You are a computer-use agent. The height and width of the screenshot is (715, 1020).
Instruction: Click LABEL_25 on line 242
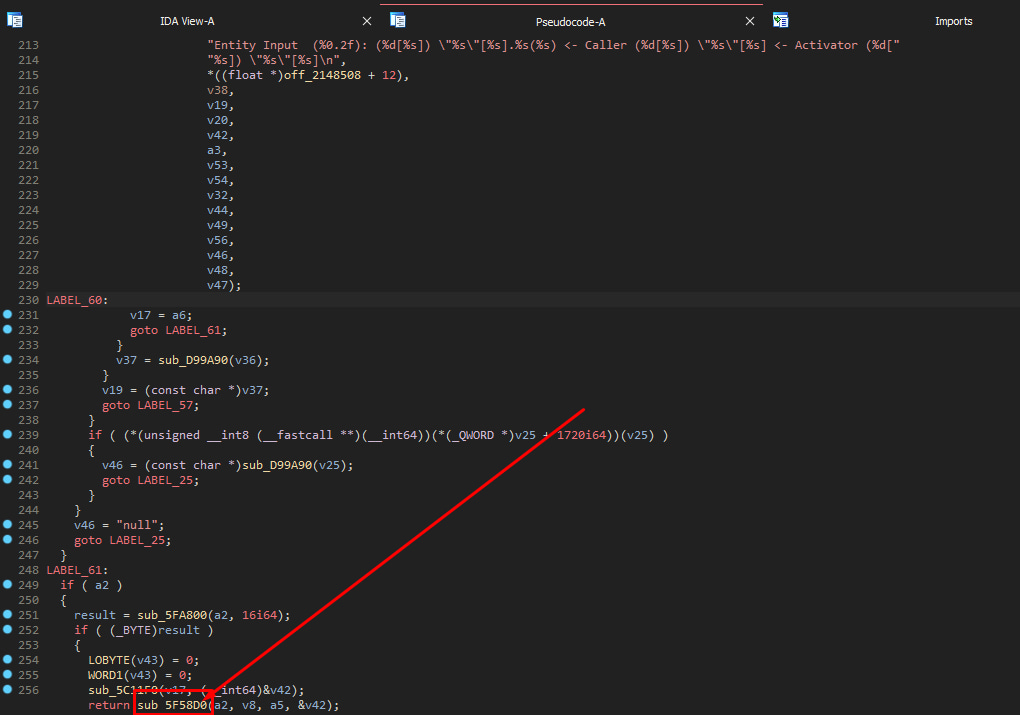165,480
